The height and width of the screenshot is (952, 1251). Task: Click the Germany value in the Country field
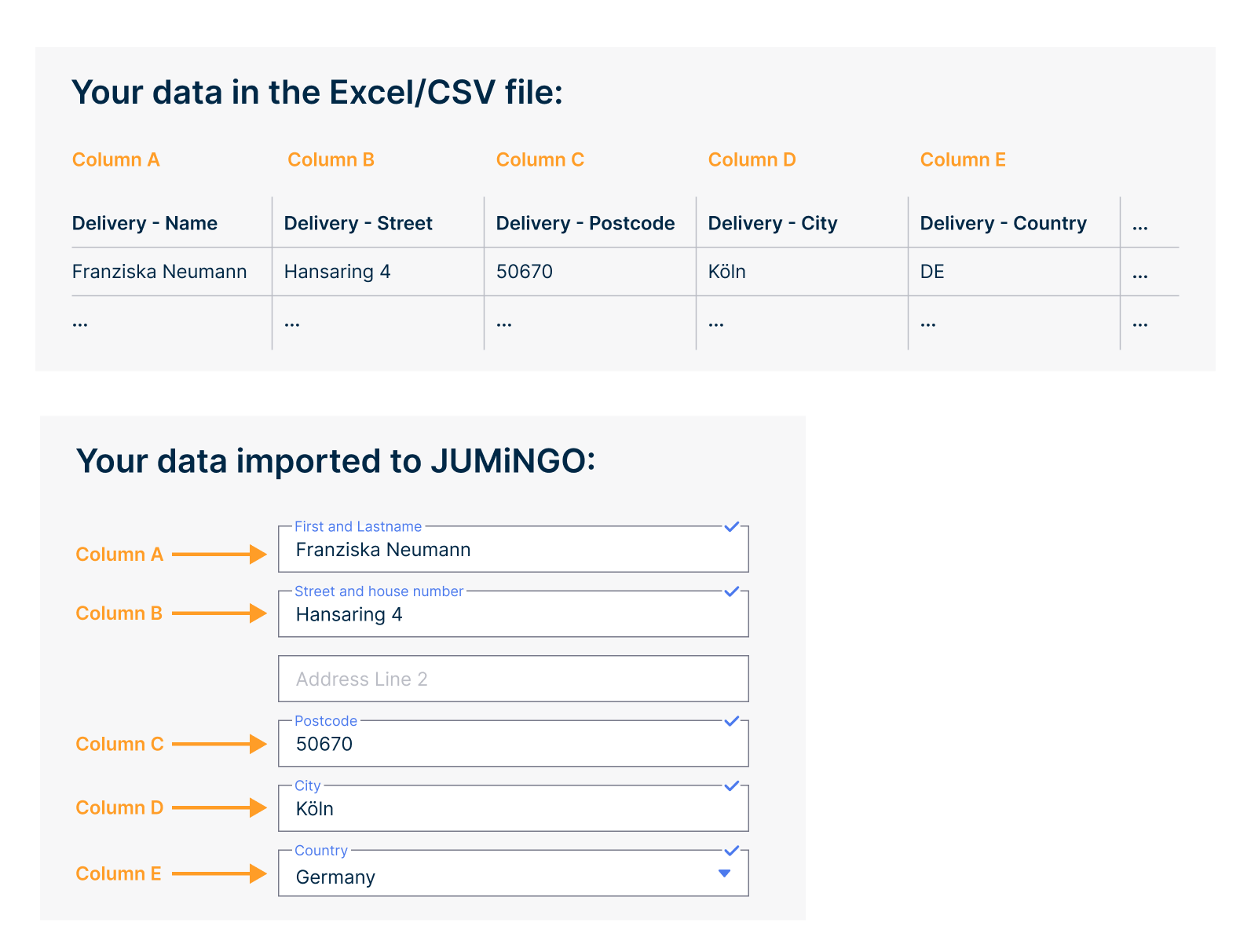coord(335,877)
